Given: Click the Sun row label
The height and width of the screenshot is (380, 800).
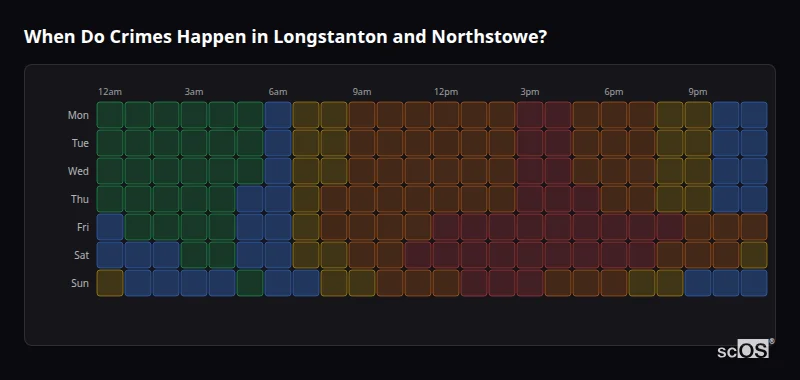Looking at the screenshot, I should tap(80, 283).
